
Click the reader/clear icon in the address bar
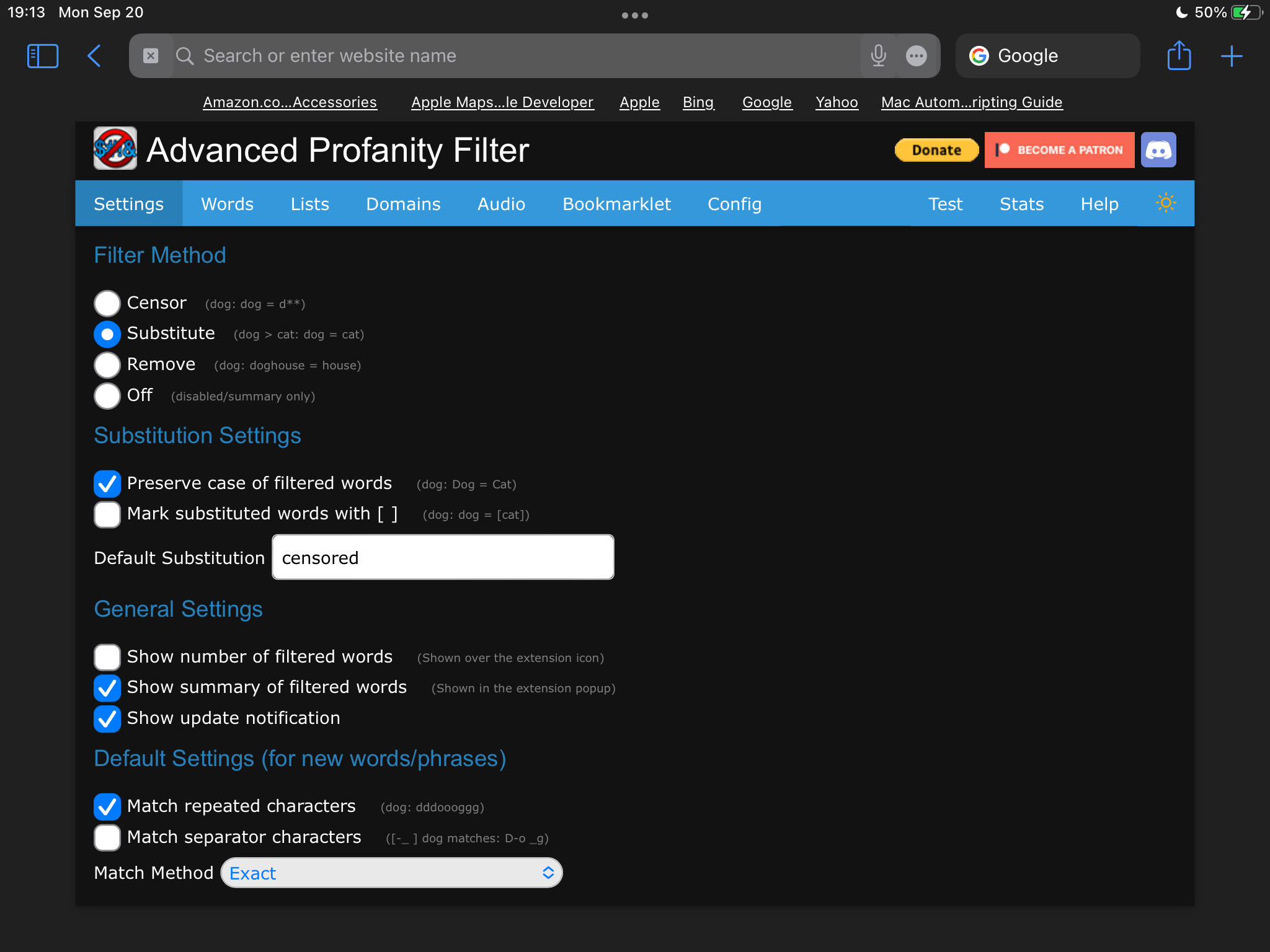[151, 55]
